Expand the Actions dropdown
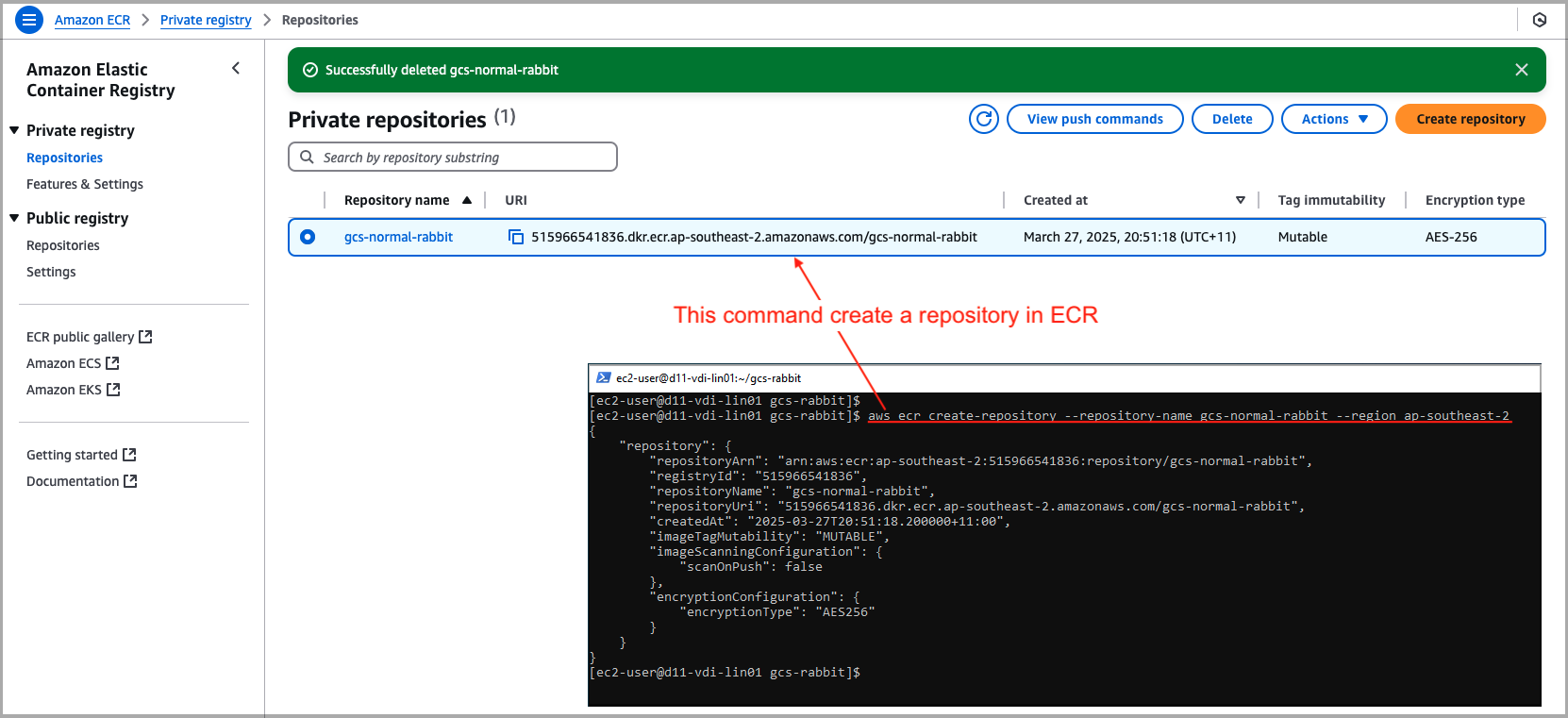Screen dimensions: 1568x718 [x=1333, y=119]
